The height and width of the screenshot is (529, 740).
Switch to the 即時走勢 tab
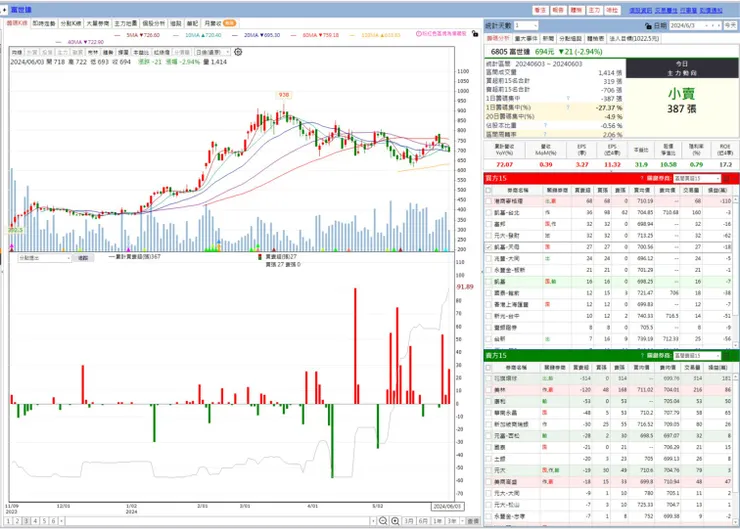tap(44, 23)
